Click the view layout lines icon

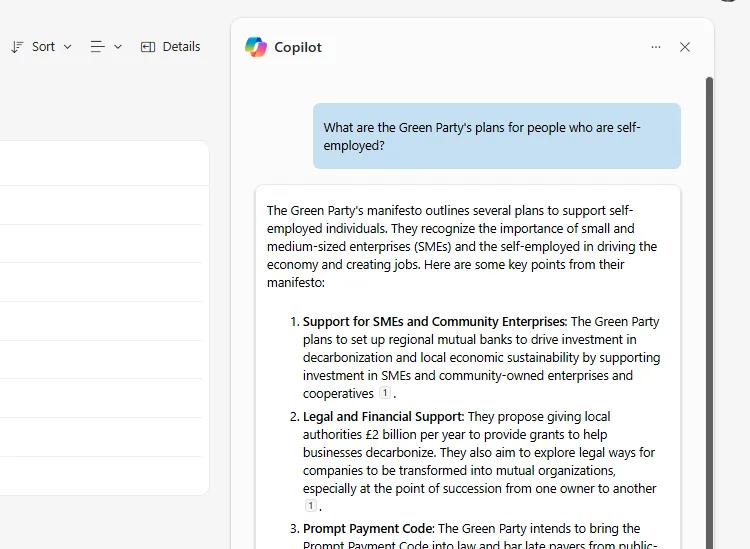97,47
